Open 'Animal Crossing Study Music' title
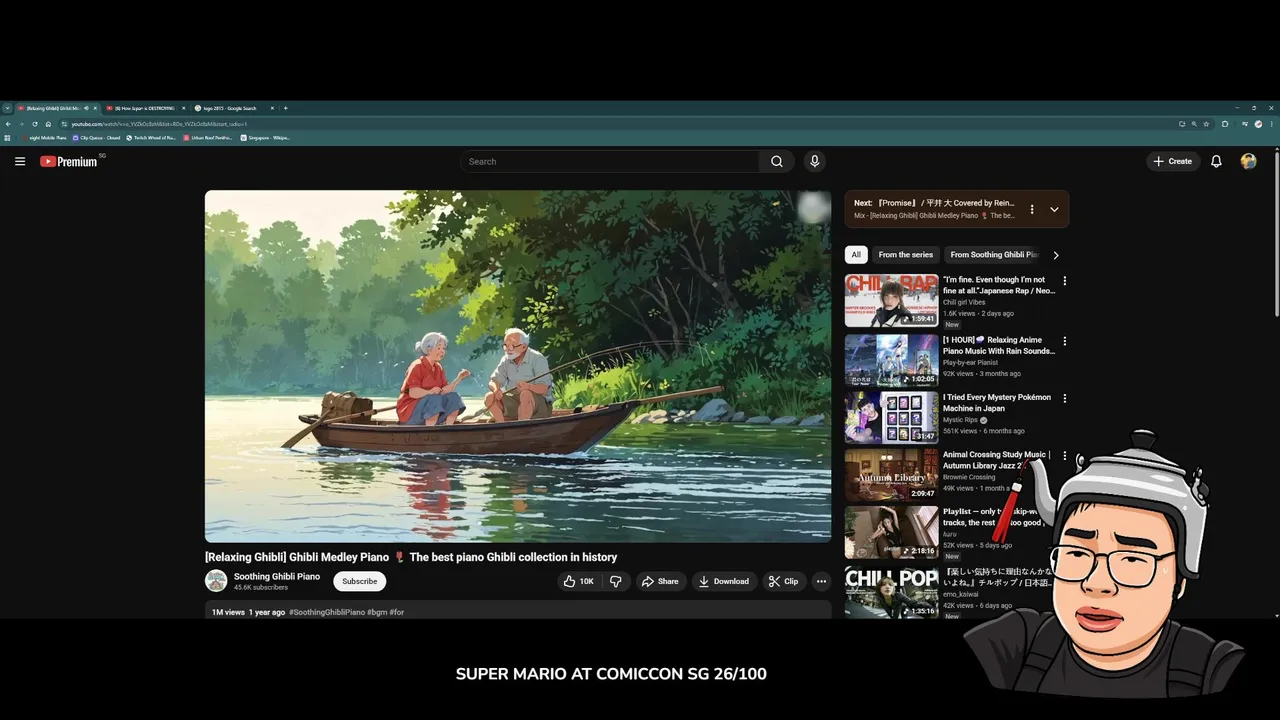 (997, 460)
